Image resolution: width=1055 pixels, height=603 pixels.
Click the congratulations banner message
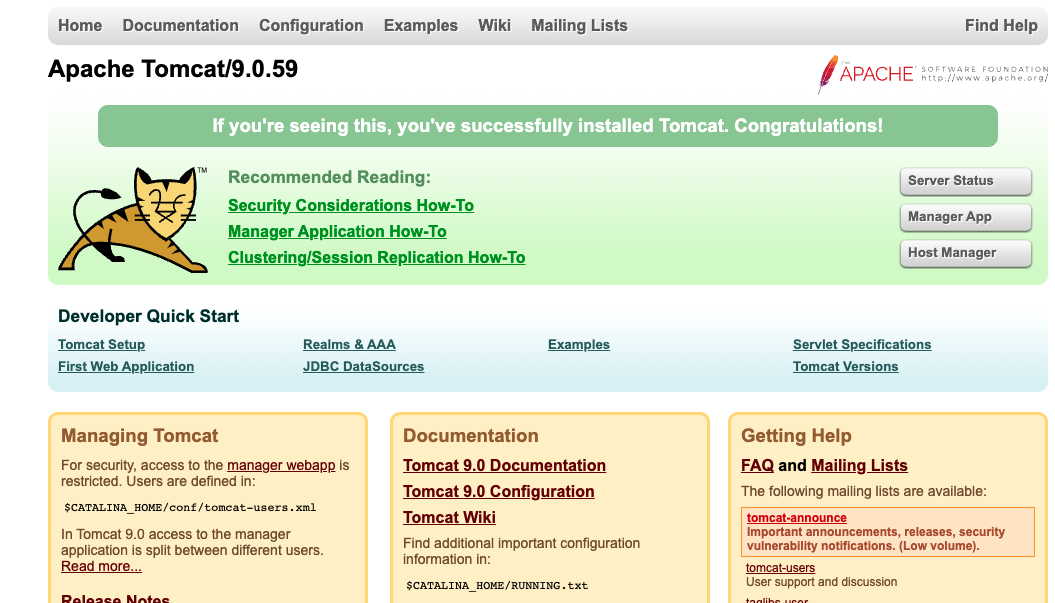[x=548, y=126]
